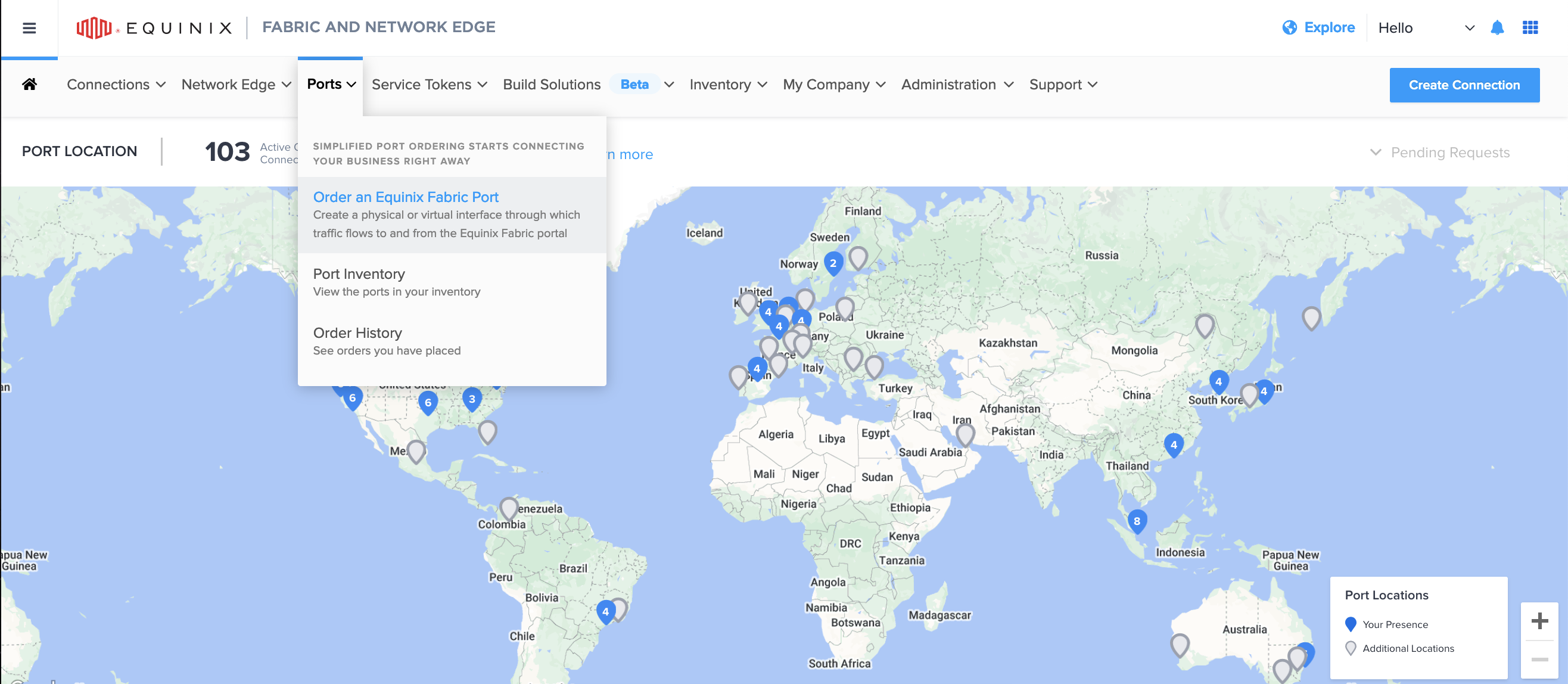Select the California pin numbered 6
The height and width of the screenshot is (684, 1568).
pyautogui.click(x=353, y=397)
